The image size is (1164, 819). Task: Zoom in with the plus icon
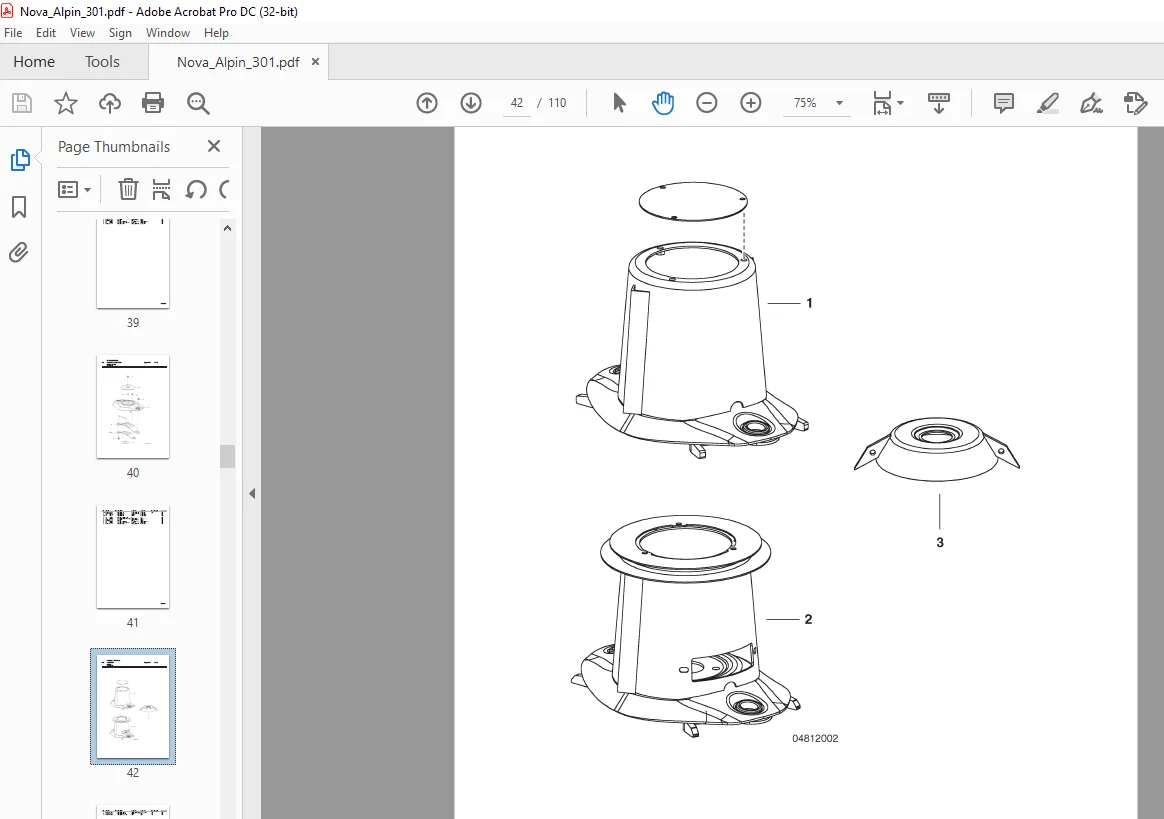751,103
